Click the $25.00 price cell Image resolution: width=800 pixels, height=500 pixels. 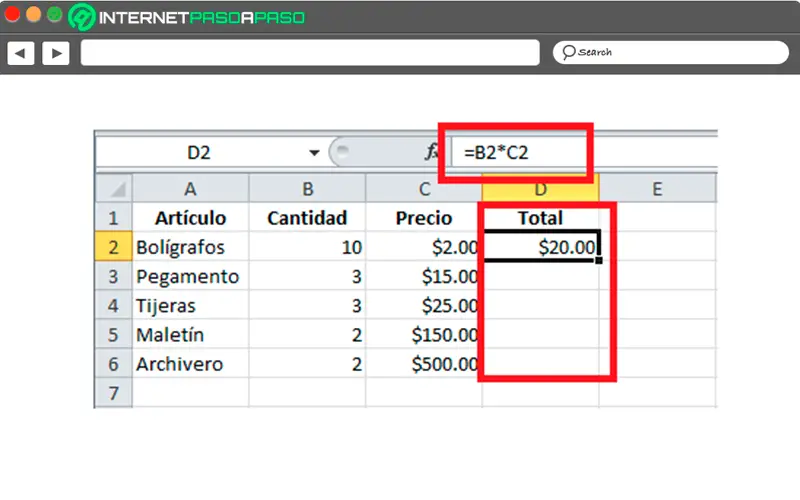tap(424, 306)
